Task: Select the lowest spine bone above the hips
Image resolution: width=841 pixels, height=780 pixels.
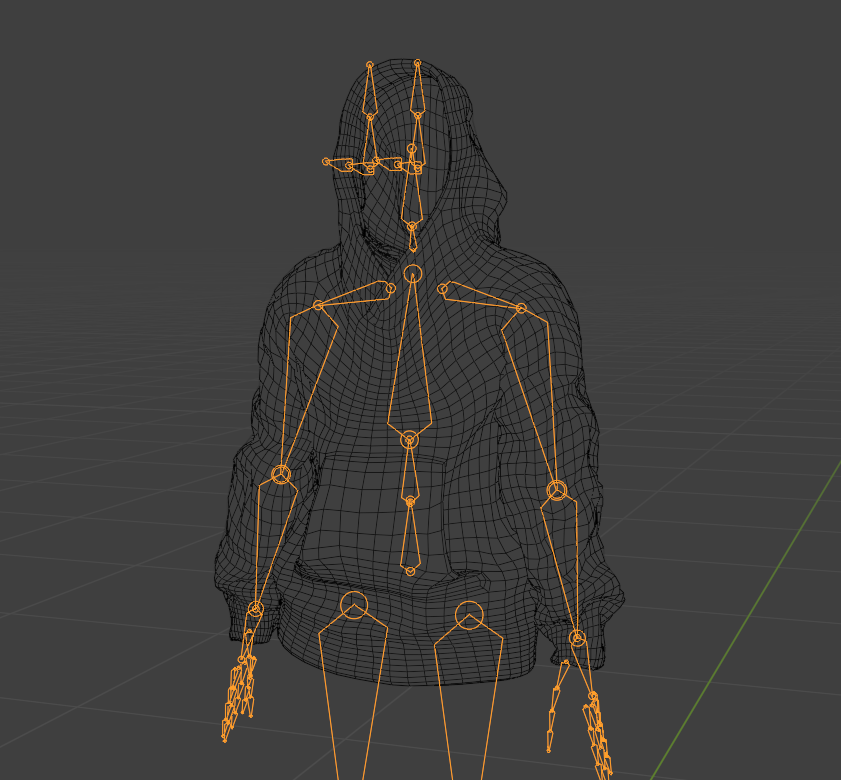Action: click(x=410, y=536)
